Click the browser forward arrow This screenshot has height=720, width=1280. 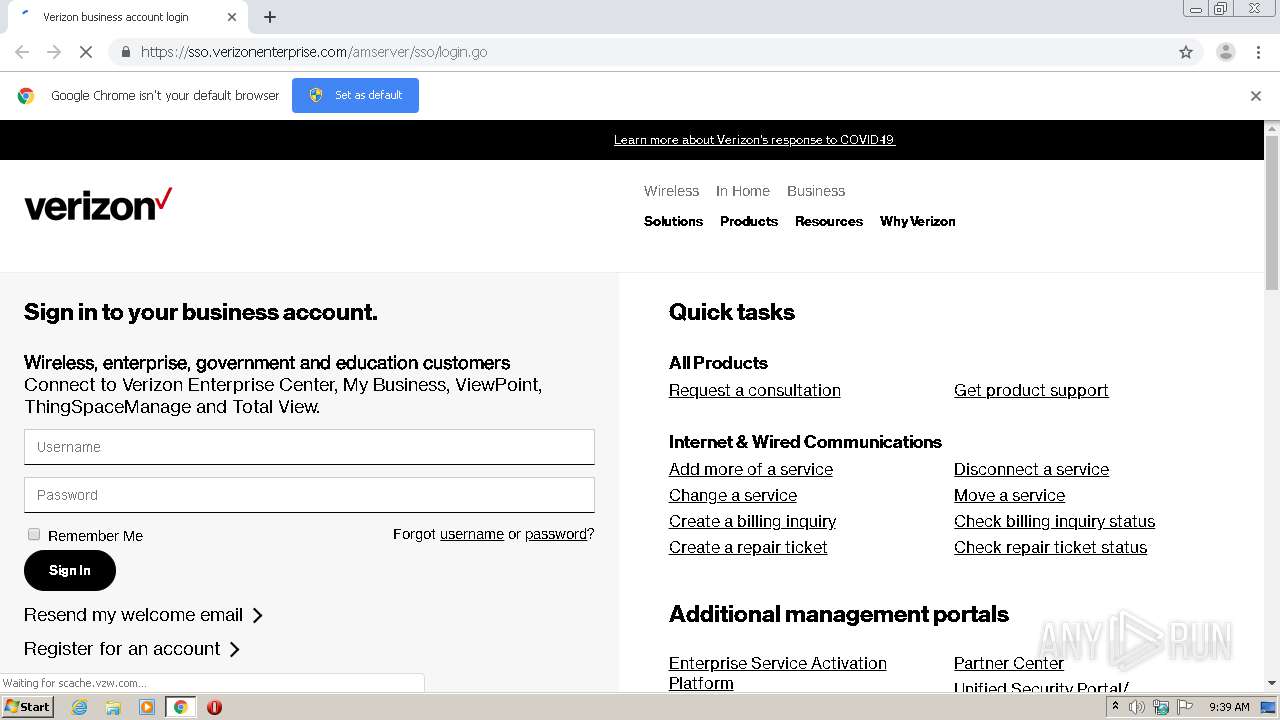[x=54, y=52]
